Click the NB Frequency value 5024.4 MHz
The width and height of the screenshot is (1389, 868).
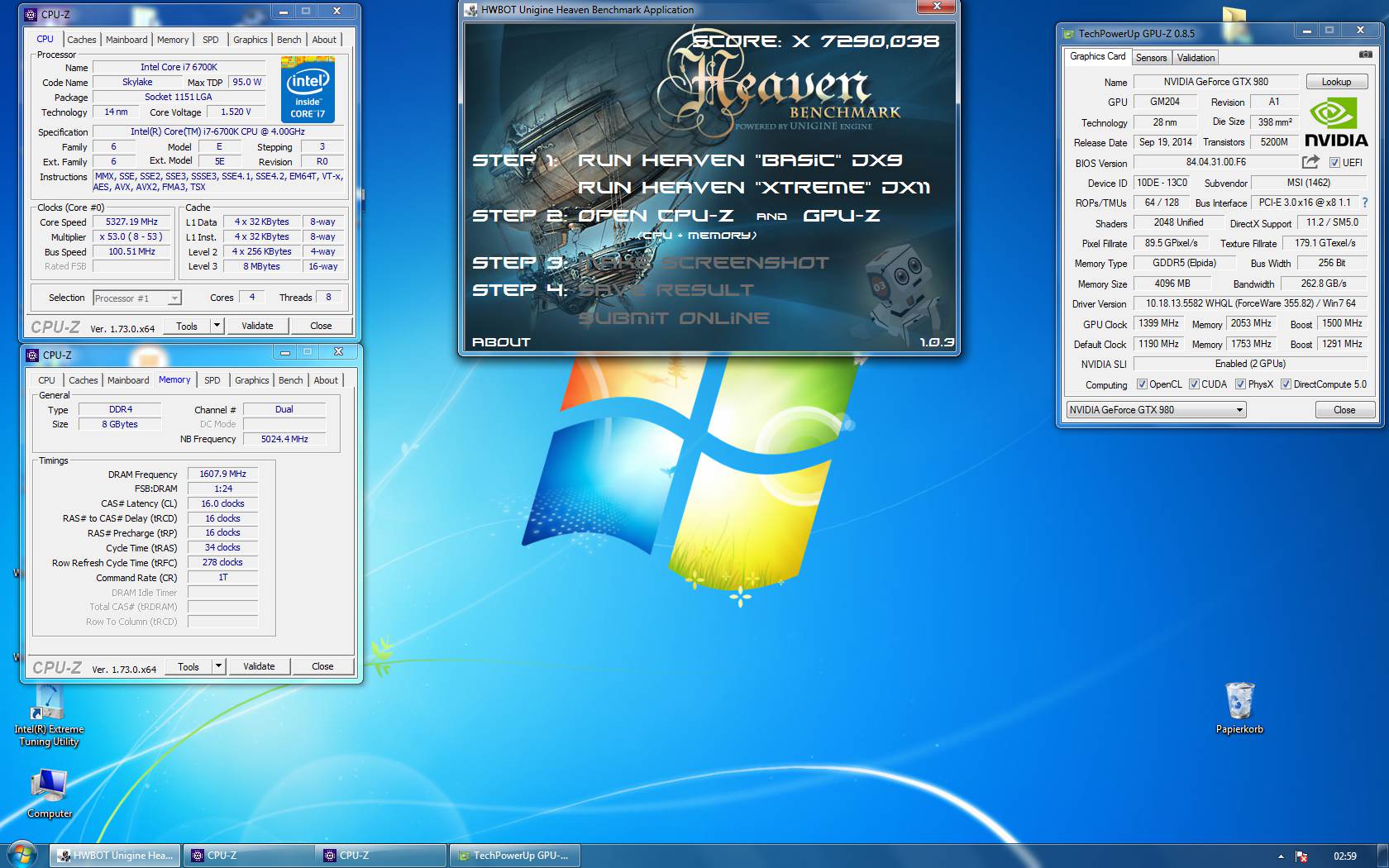point(284,439)
